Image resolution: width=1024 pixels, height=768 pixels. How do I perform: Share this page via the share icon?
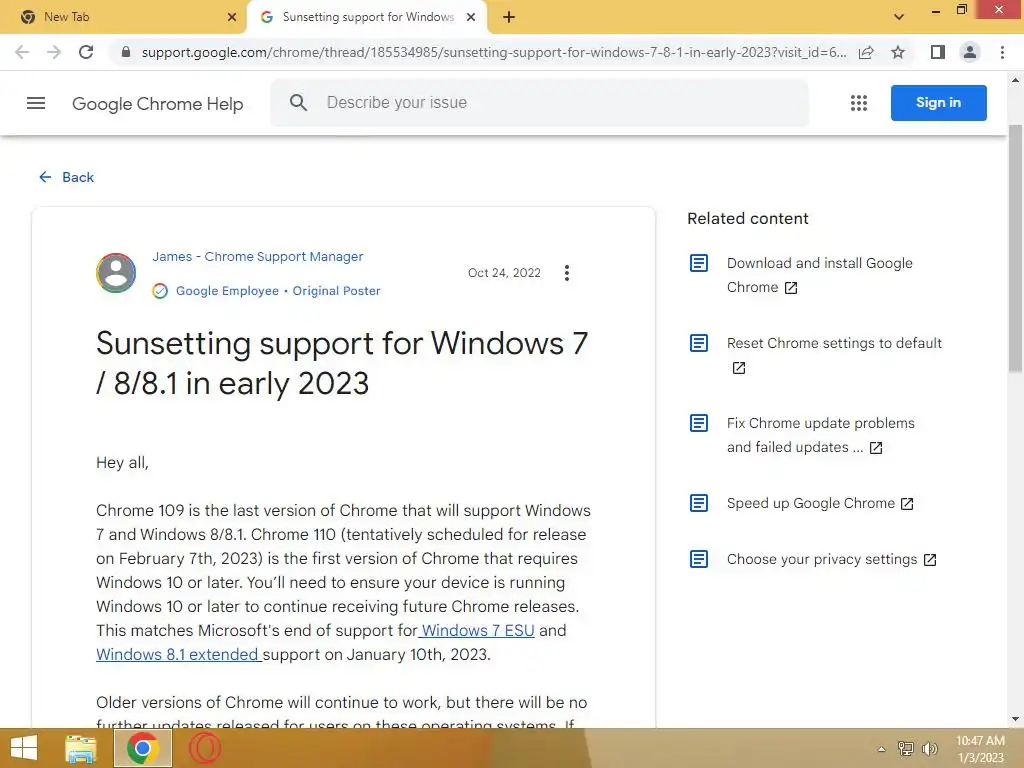click(x=867, y=52)
